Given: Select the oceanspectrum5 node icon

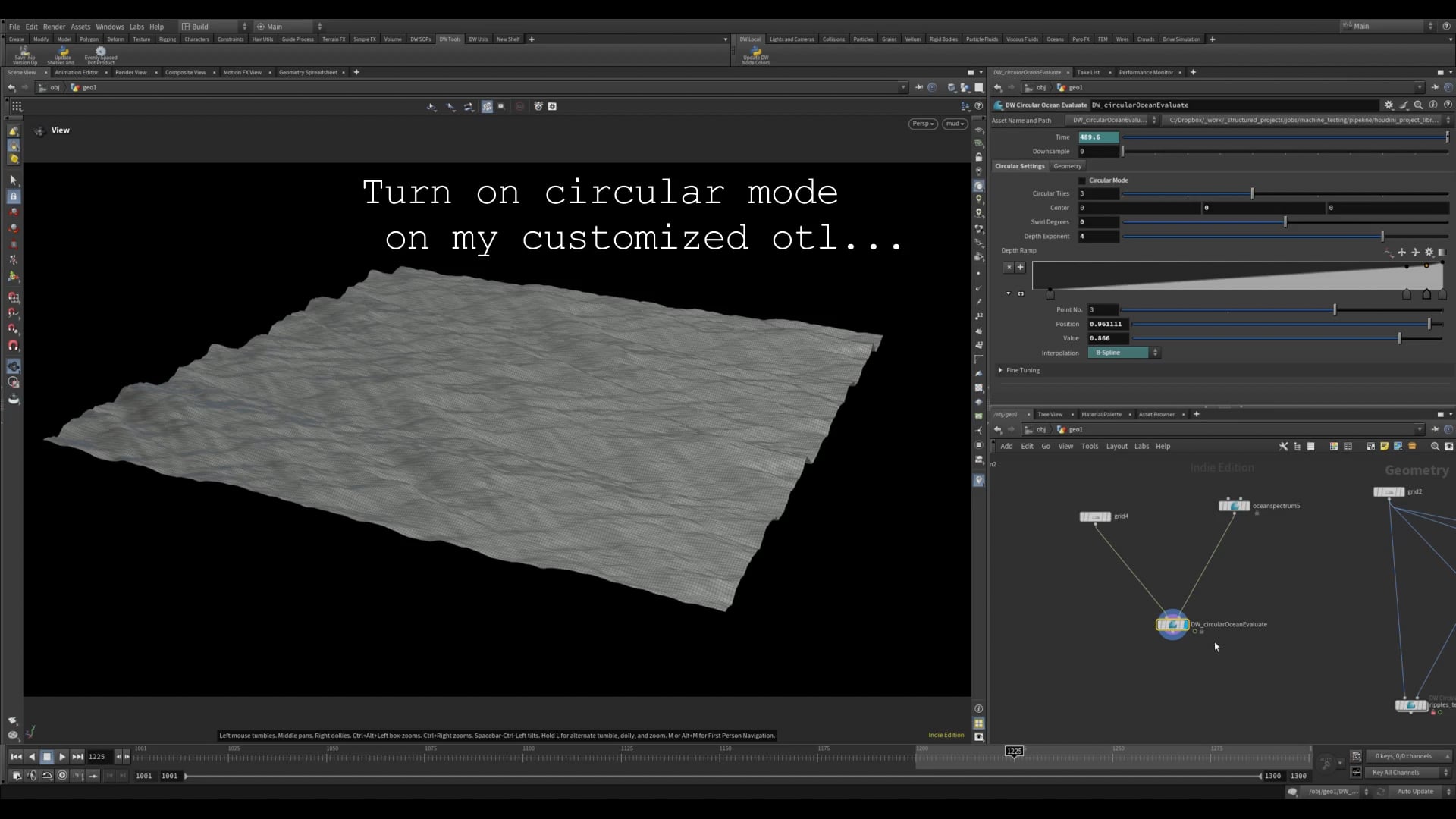Looking at the screenshot, I should [x=1234, y=506].
